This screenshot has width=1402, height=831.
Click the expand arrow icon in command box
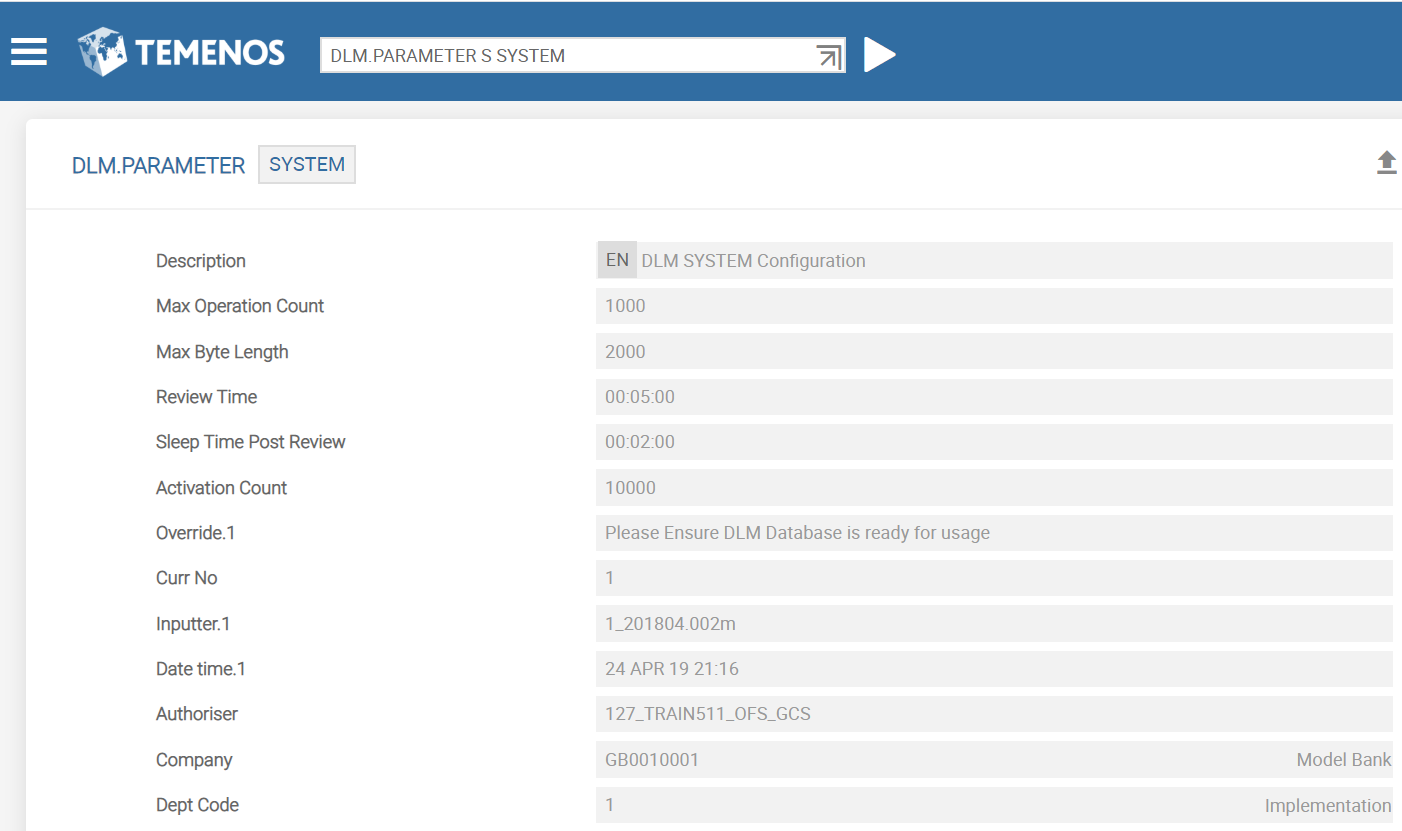pos(828,56)
